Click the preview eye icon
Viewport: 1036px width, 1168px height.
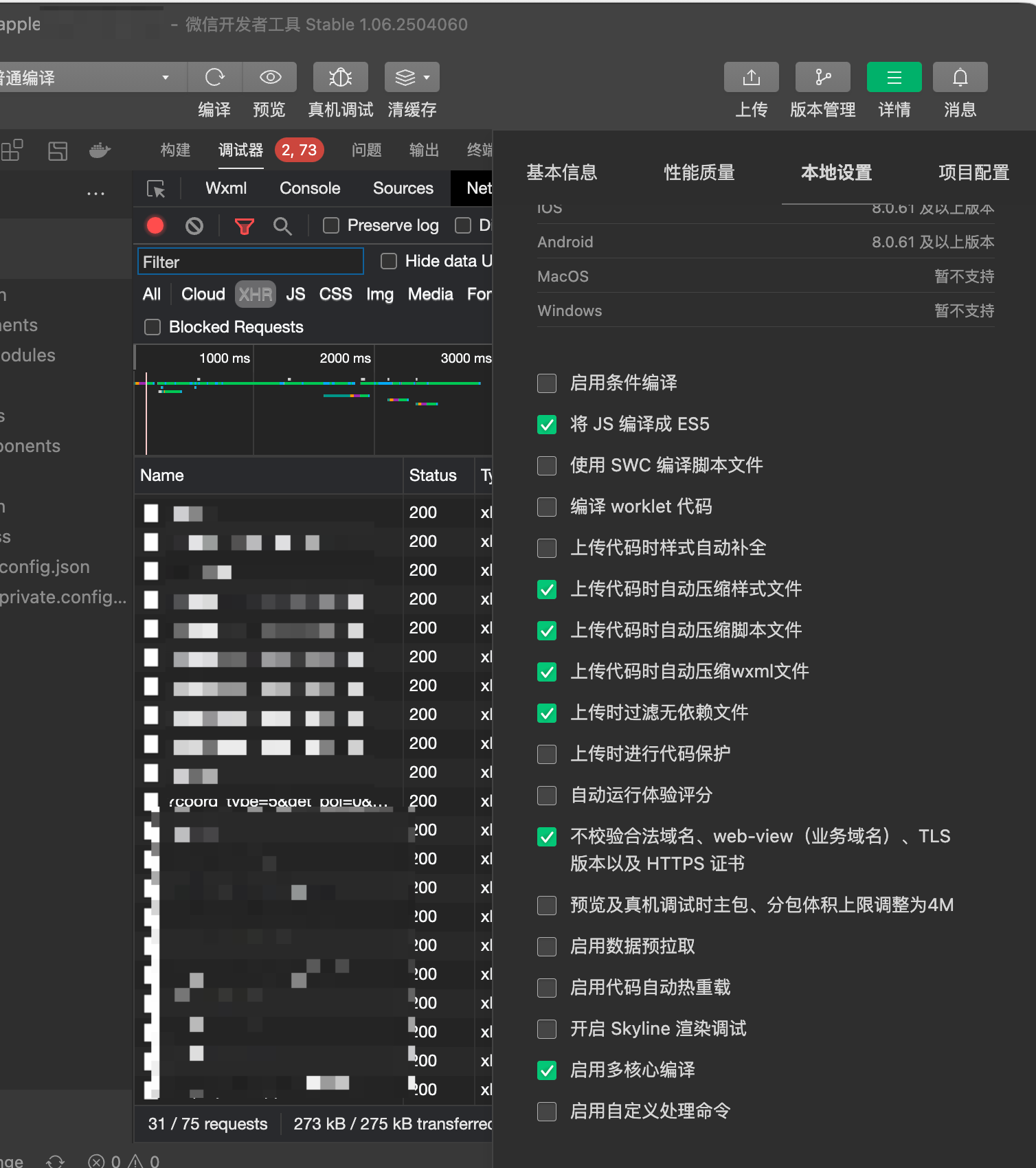click(x=270, y=77)
